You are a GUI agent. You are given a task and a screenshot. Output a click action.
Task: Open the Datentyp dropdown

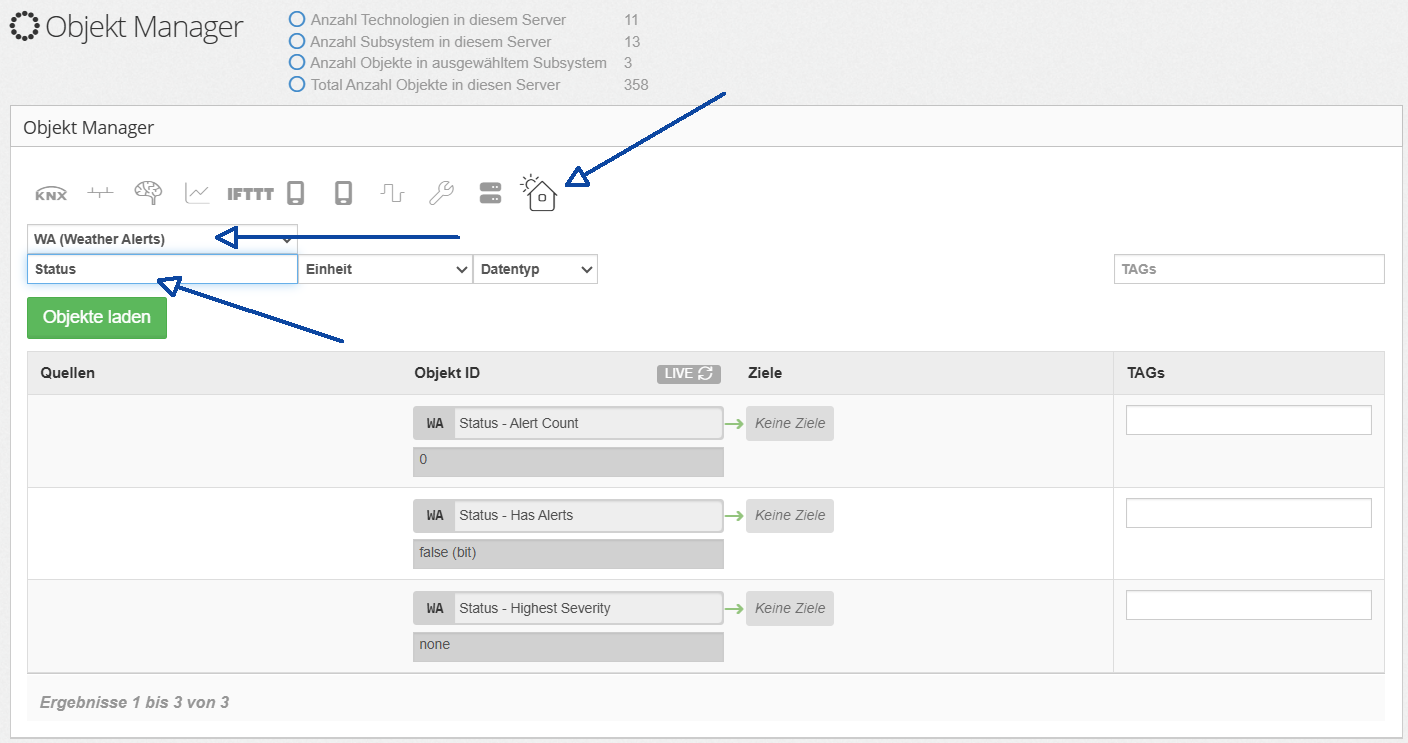point(535,269)
